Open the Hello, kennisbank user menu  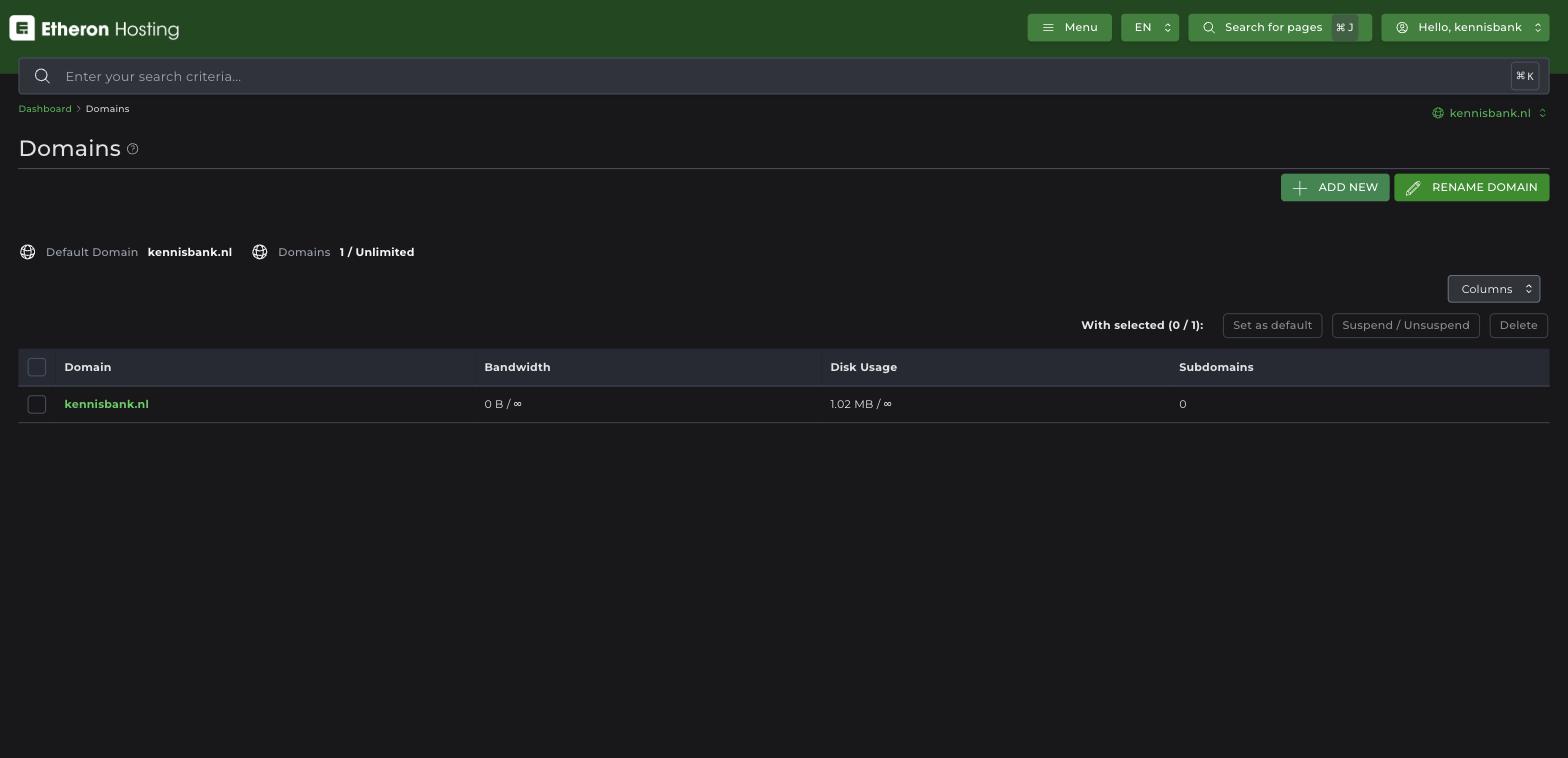tap(1465, 28)
